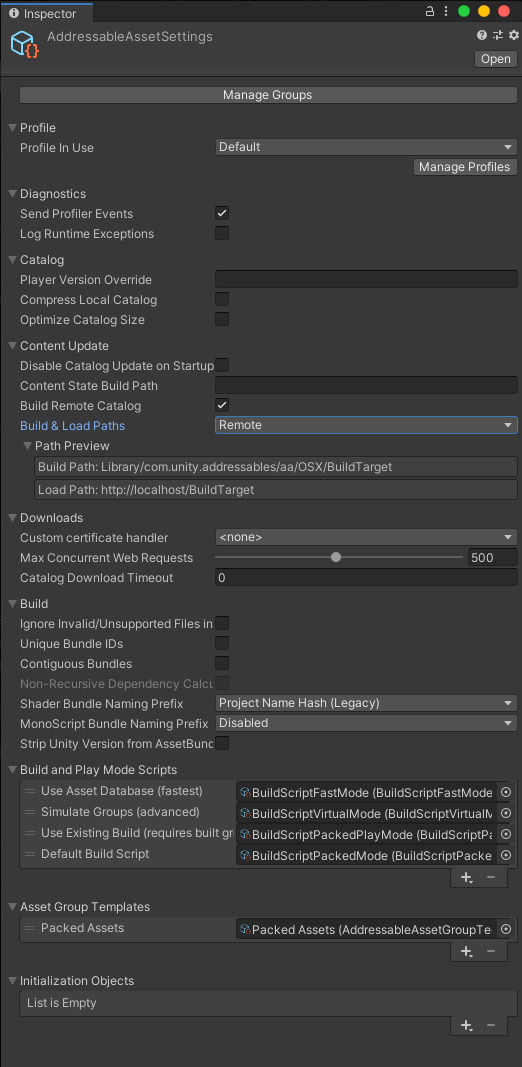Viewport: 522px width, 1067px height.
Task: Toggle Build Remote Catalog checkbox
Action: pos(222,406)
